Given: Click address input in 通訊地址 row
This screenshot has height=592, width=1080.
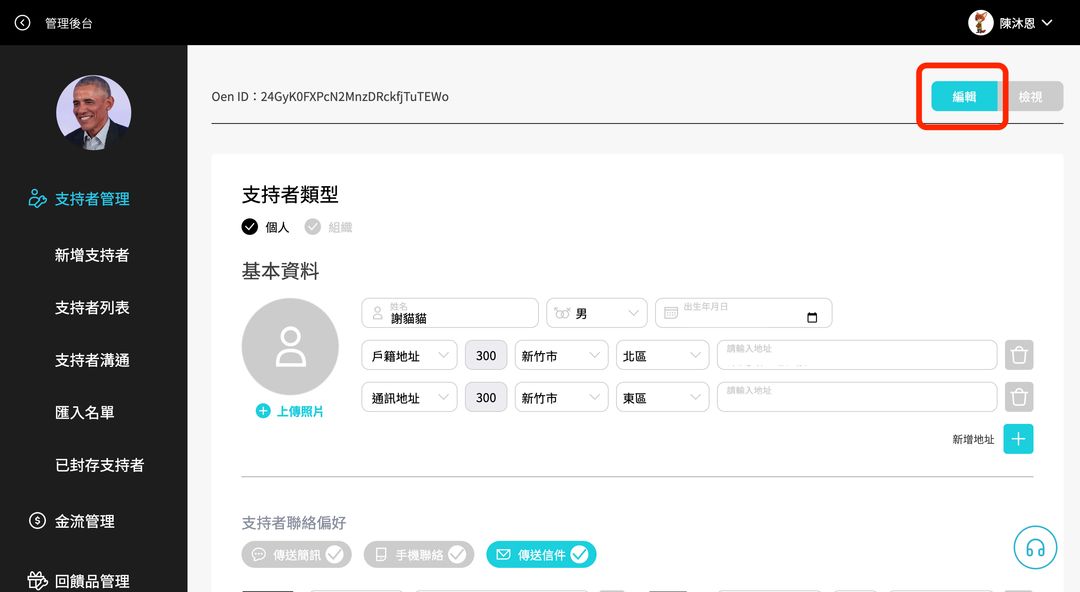Looking at the screenshot, I should 857,397.
